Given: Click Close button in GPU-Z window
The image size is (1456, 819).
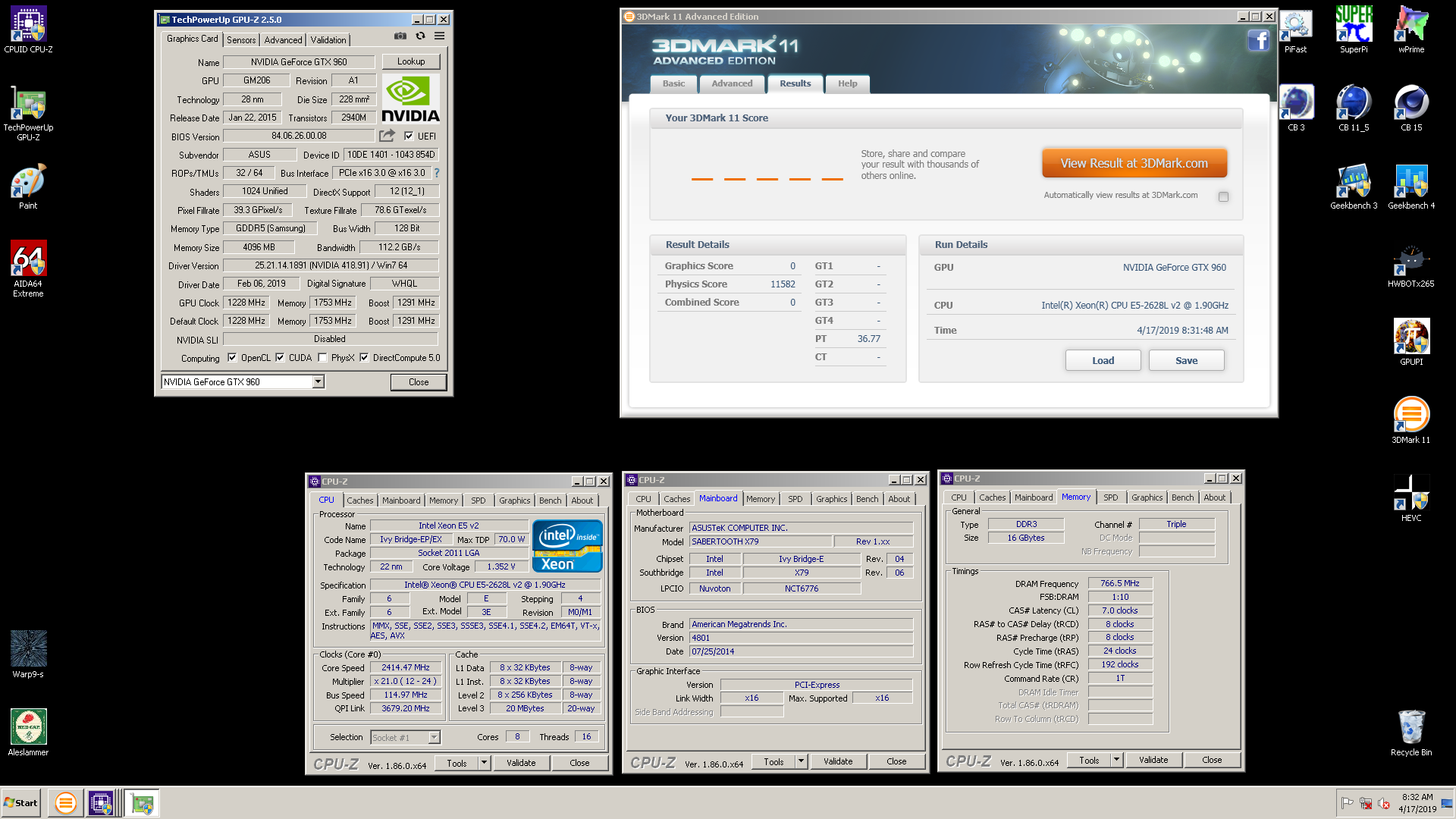Looking at the screenshot, I should (x=419, y=382).
